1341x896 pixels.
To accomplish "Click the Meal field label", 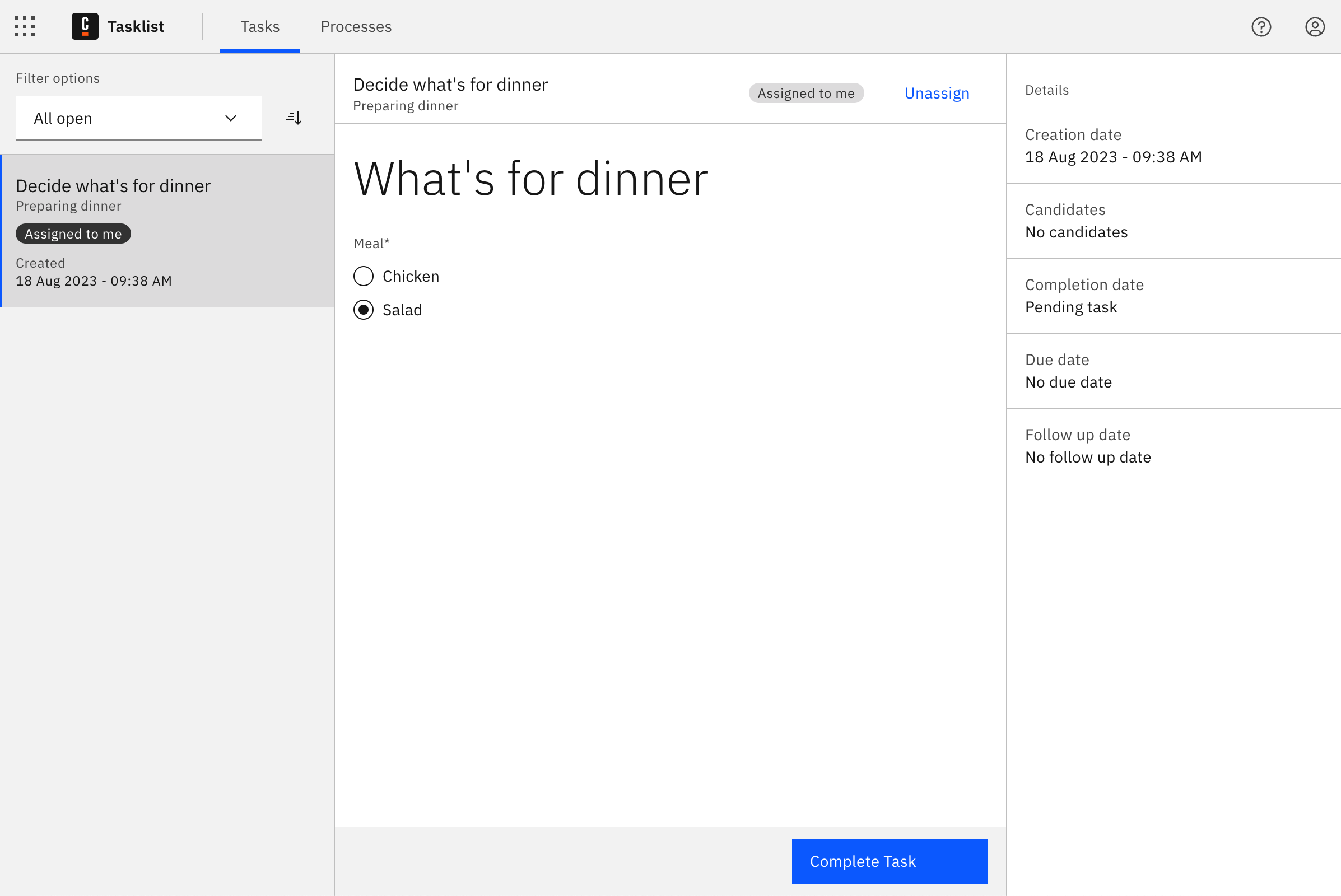I will point(371,243).
